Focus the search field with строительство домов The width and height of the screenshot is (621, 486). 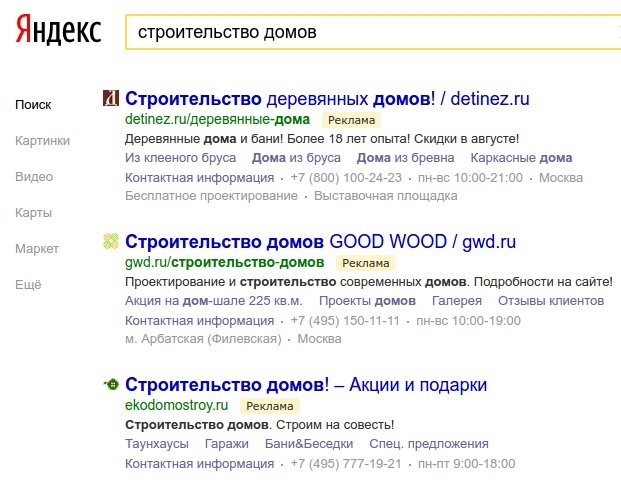pyautogui.click(x=372, y=32)
